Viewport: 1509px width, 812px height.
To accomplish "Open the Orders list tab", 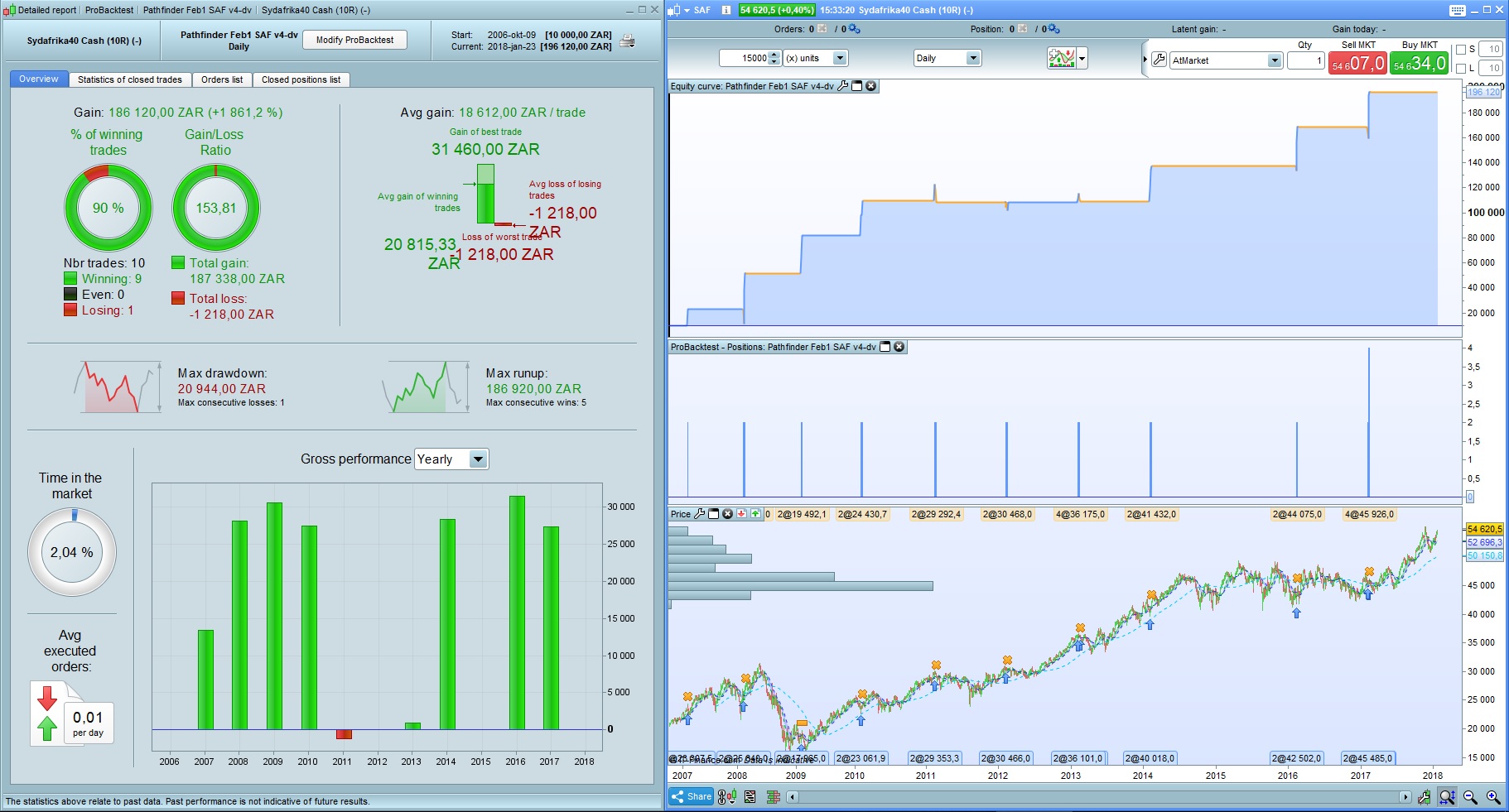I will 222,79.
